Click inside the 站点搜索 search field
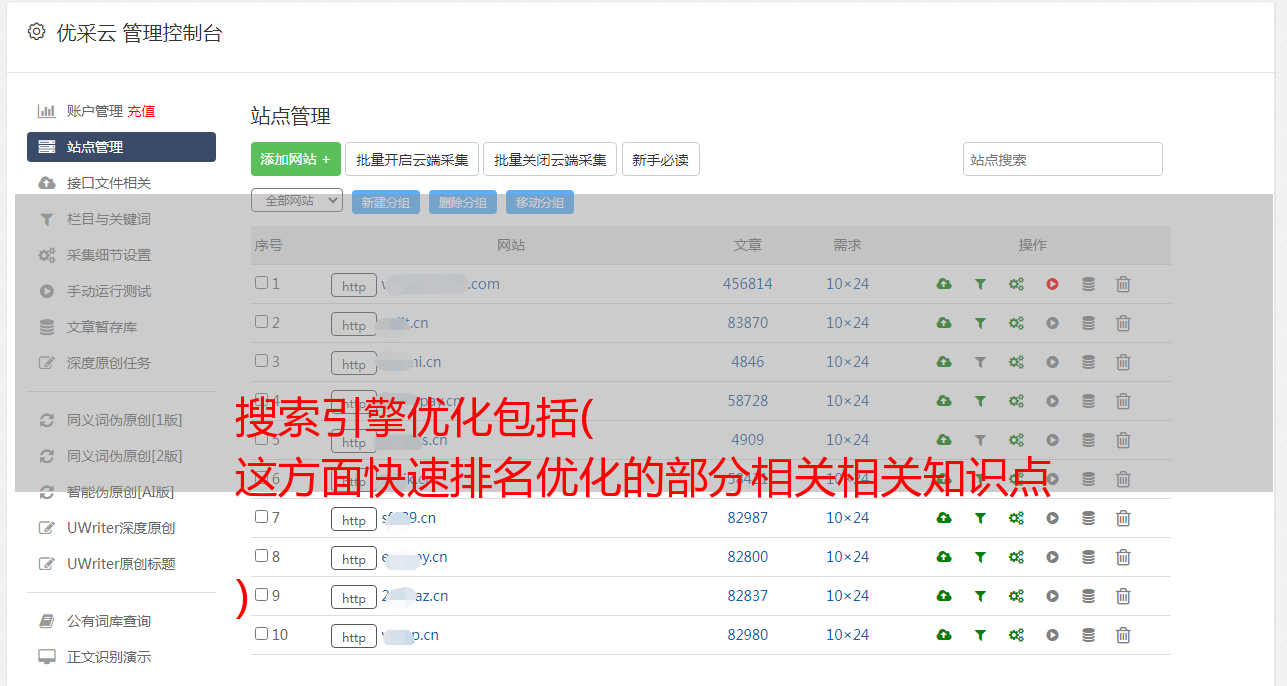Viewport: 1287px width, 686px height. (1063, 159)
